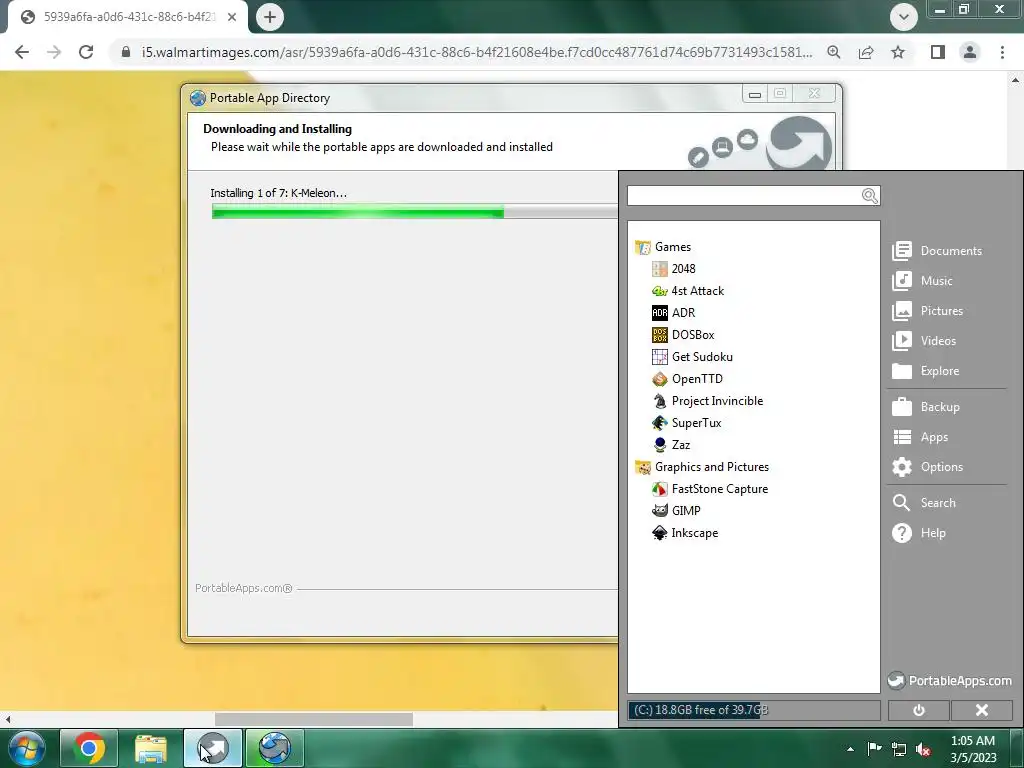Open the Backup briefcase icon
Screen dimensions: 1024x768
click(x=902, y=407)
